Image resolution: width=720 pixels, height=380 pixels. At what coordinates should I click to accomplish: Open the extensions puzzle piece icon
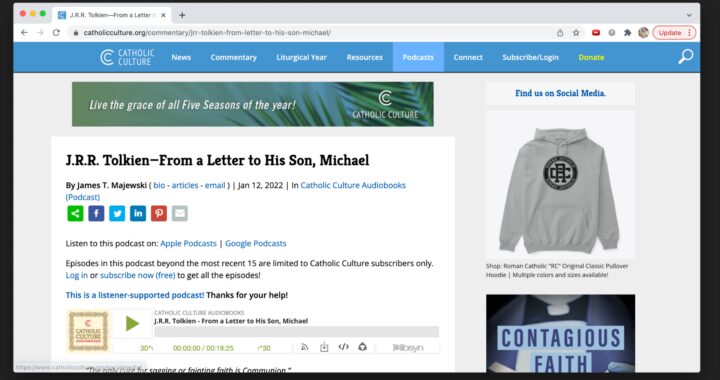click(627, 33)
